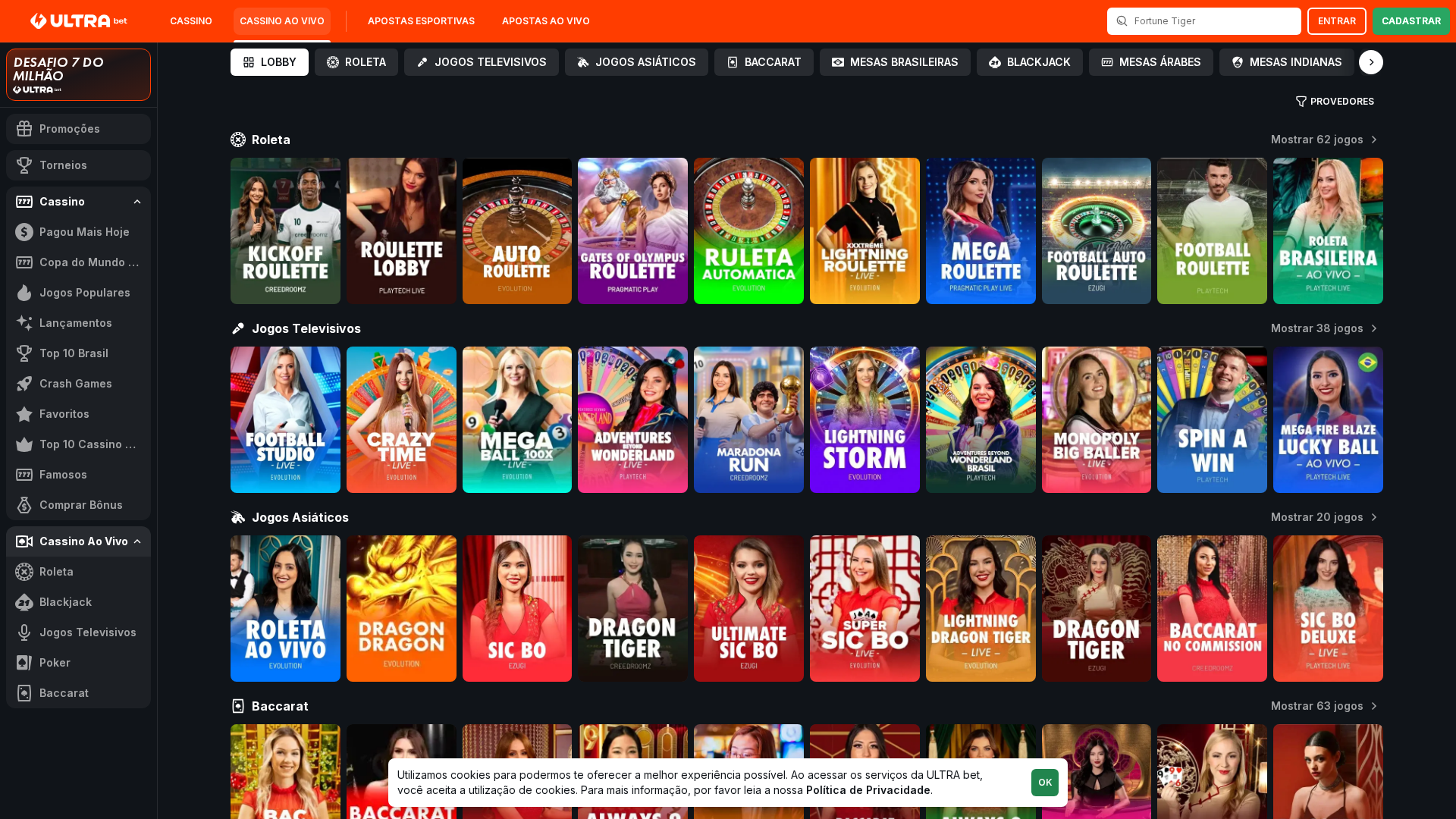The width and height of the screenshot is (1456, 819).
Task: Click the Provedores filter funnel icon
Action: pos(1301,102)
